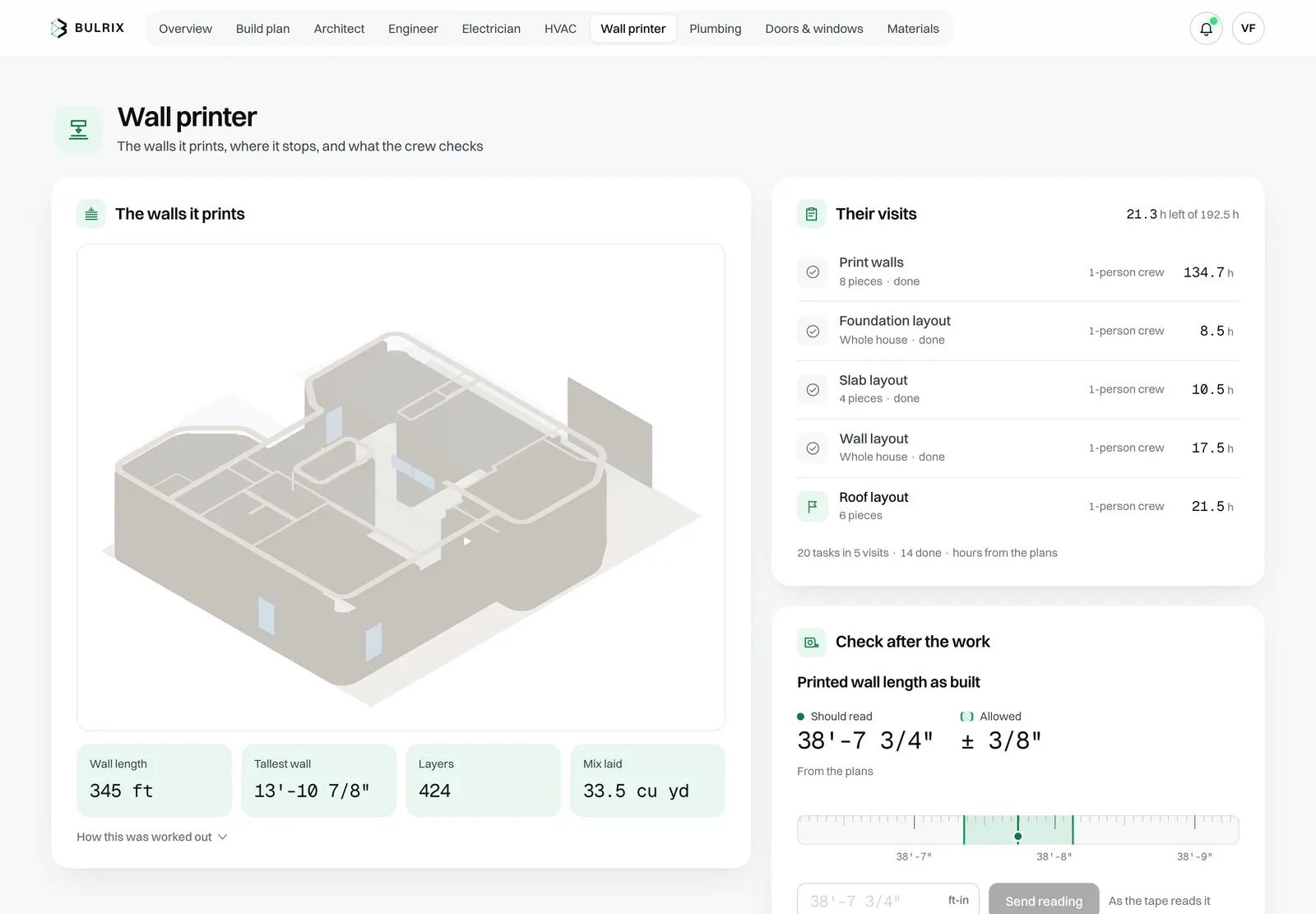Click the 'Print walls' visit title
This screenshot has height=914, width=1316.
coord(871,262)
